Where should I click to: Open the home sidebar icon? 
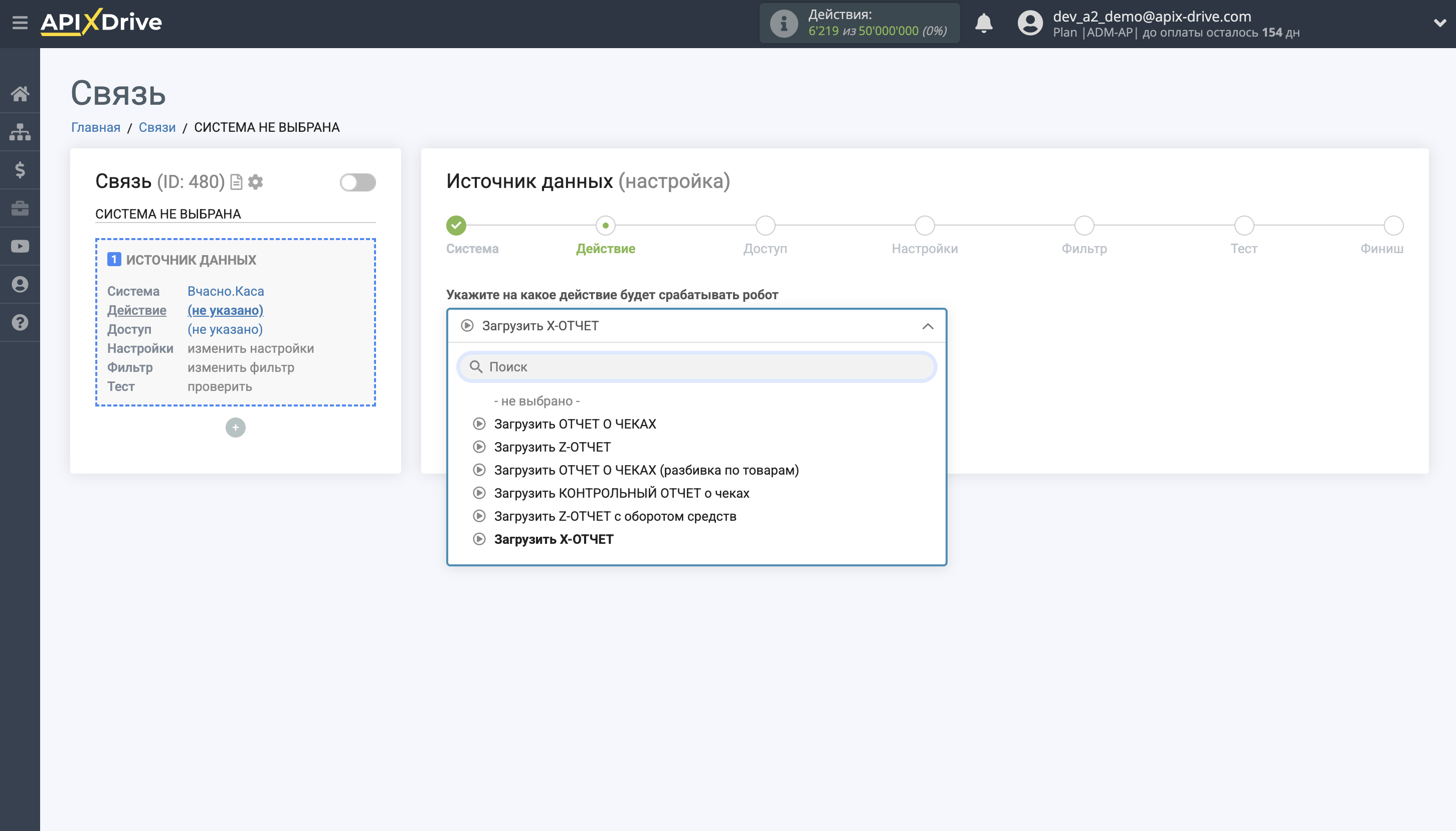pos(20,94)
